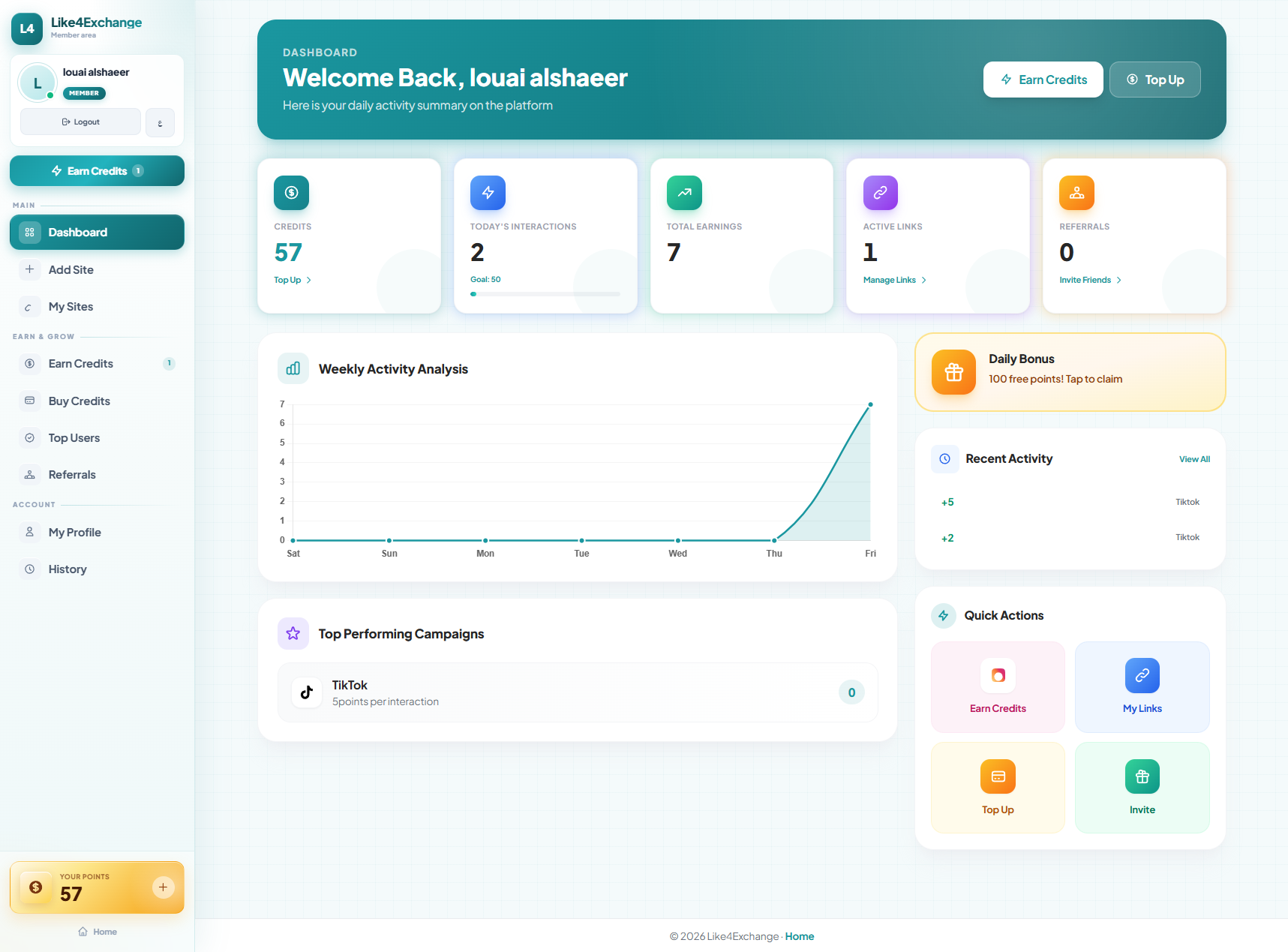Click the coin icon on Your Points card

pos(35,887)
